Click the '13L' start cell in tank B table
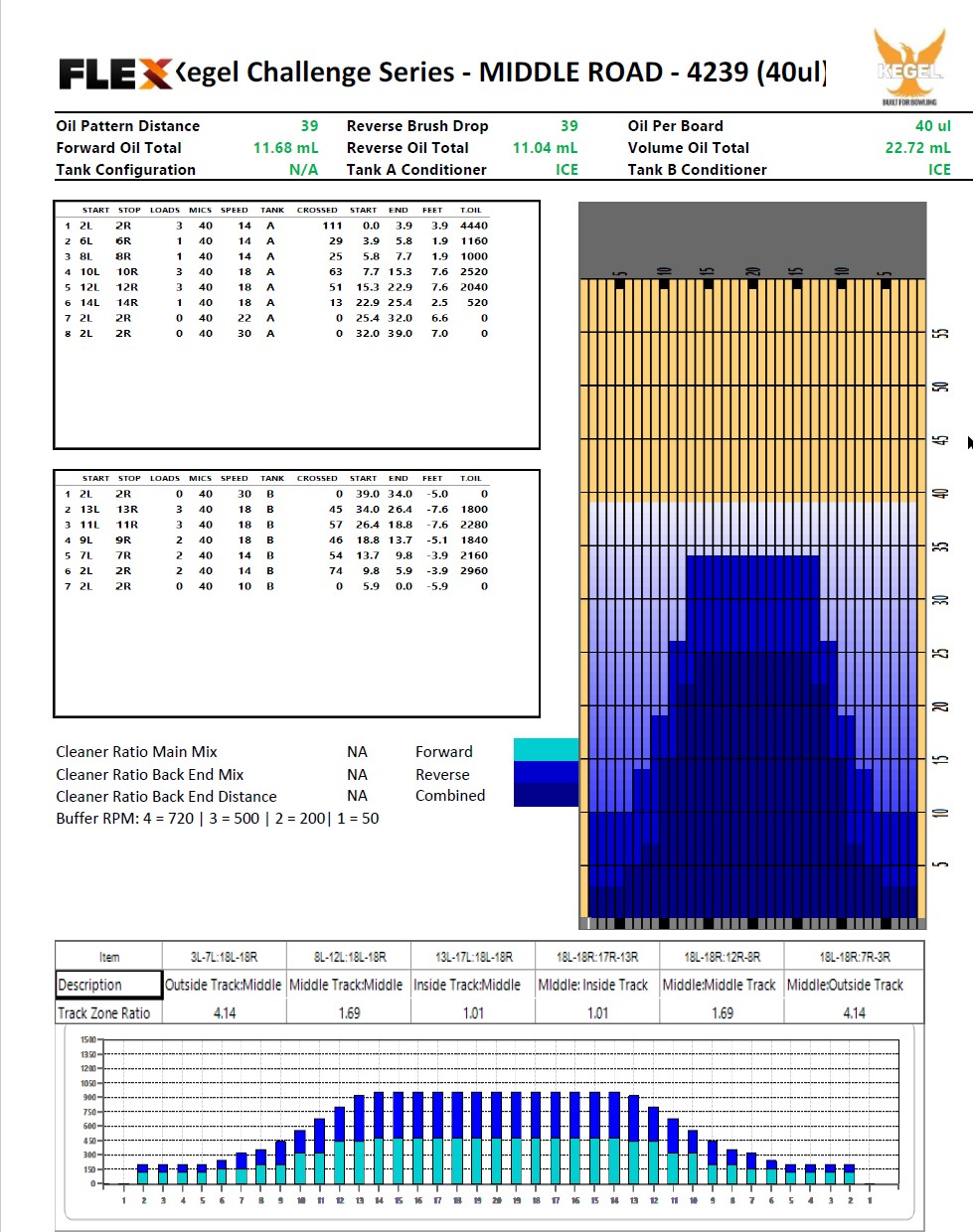The height and width of the screenshot is (1232, 973). tap(89, 510)
